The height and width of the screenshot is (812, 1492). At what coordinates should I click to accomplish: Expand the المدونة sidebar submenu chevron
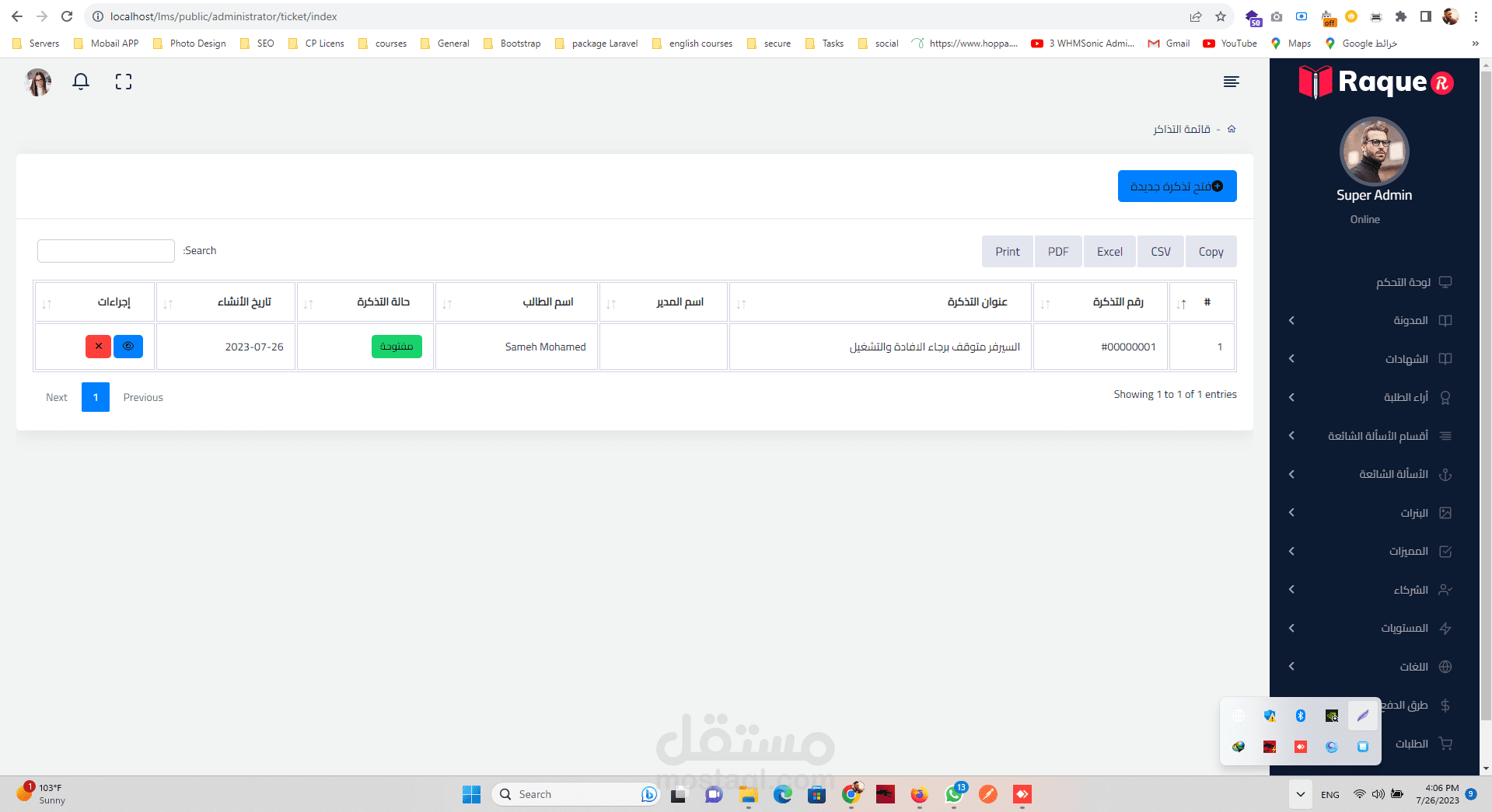[x=1291, y=320]
